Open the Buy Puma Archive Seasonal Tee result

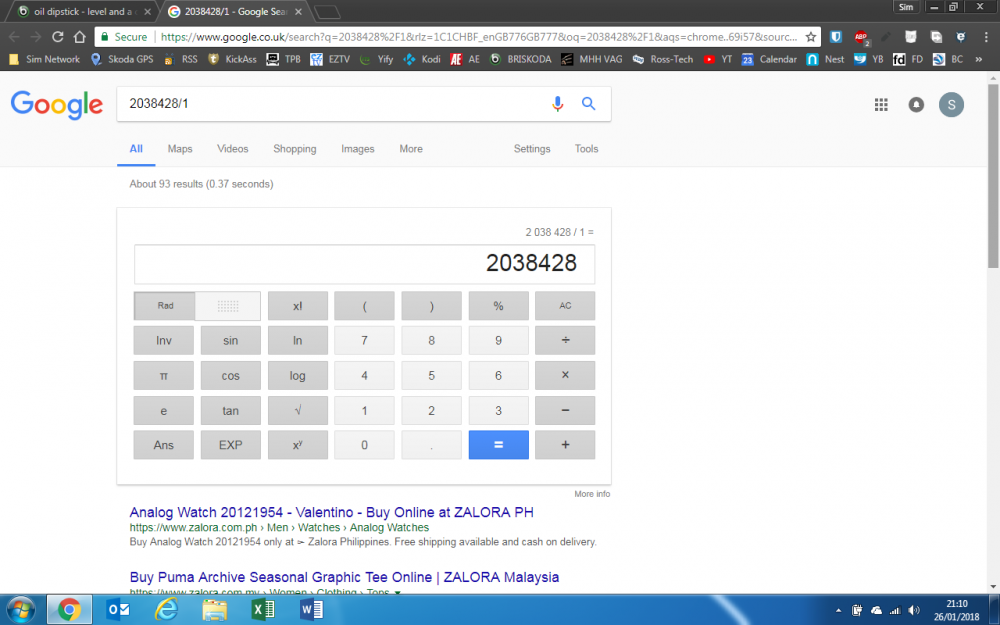(344, 577)
